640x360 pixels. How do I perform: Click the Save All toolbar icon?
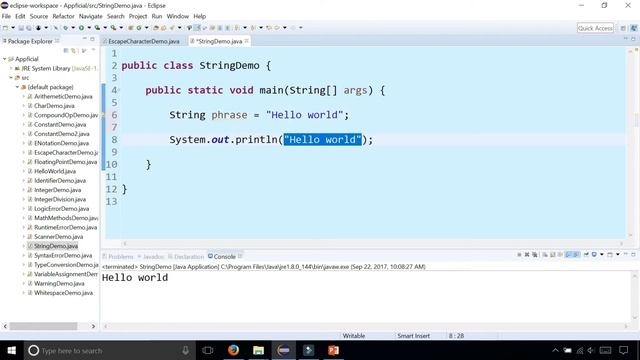point(29,28)
